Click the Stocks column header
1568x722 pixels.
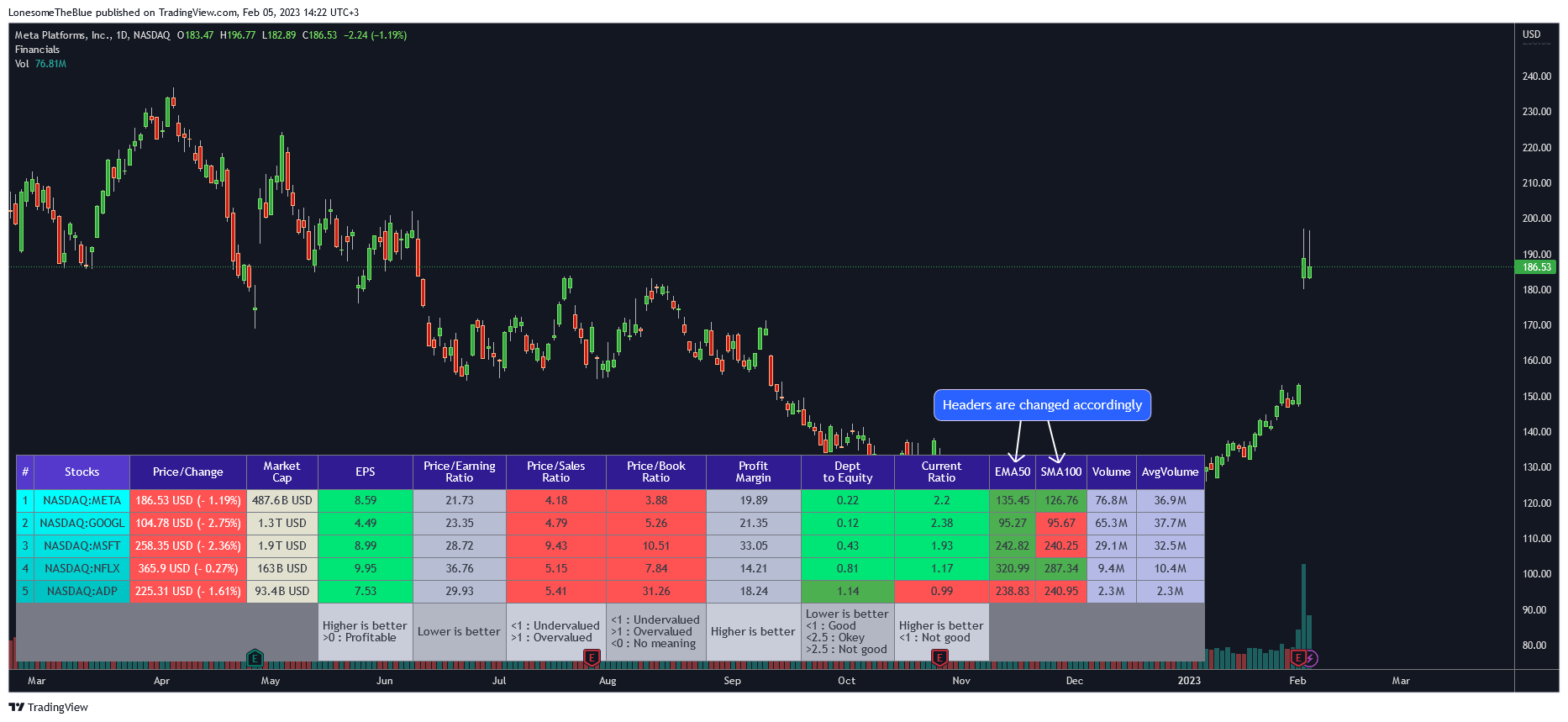(x=82, y=472)
